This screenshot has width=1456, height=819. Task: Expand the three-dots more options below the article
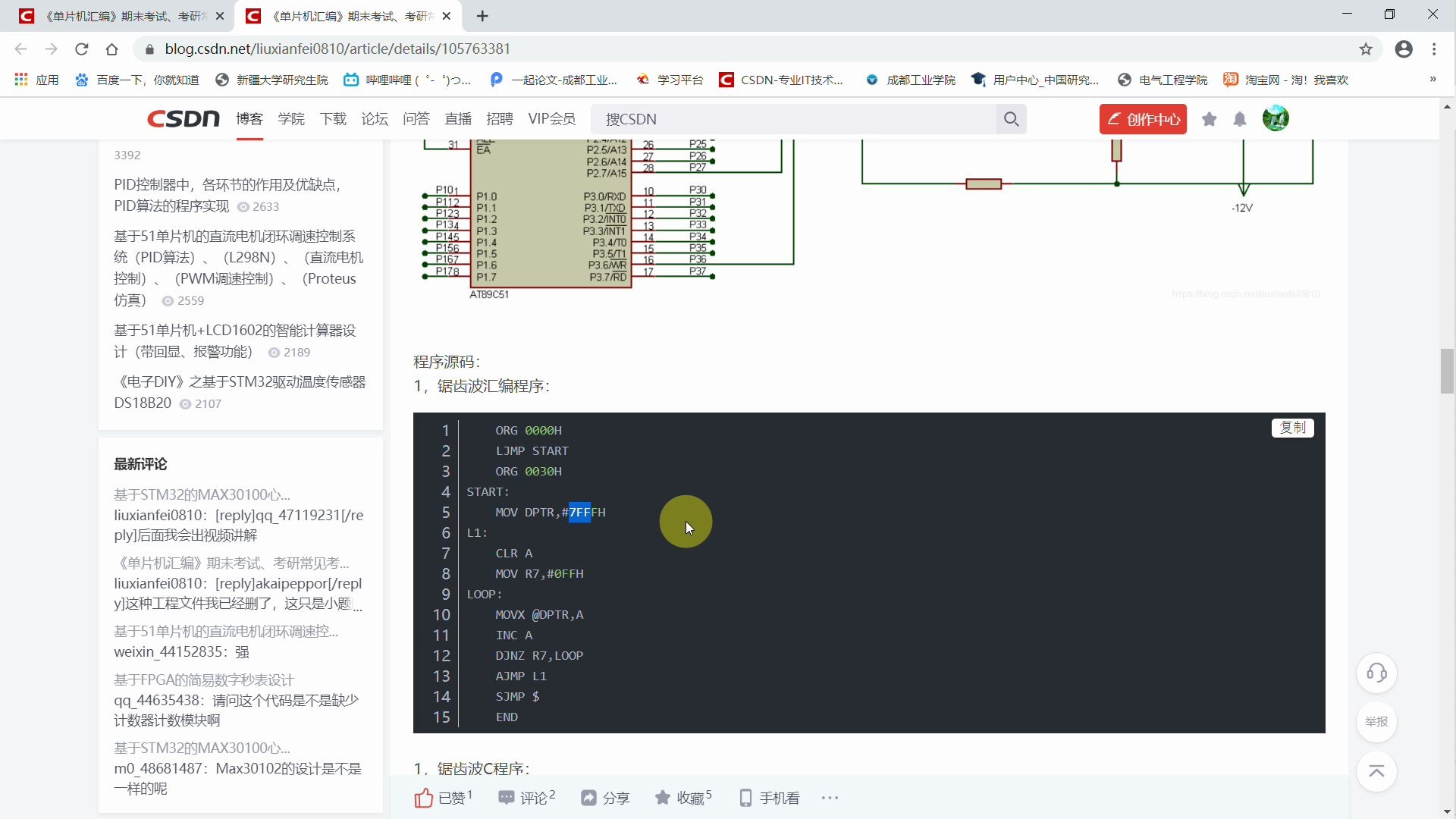(x=830, y=798)
